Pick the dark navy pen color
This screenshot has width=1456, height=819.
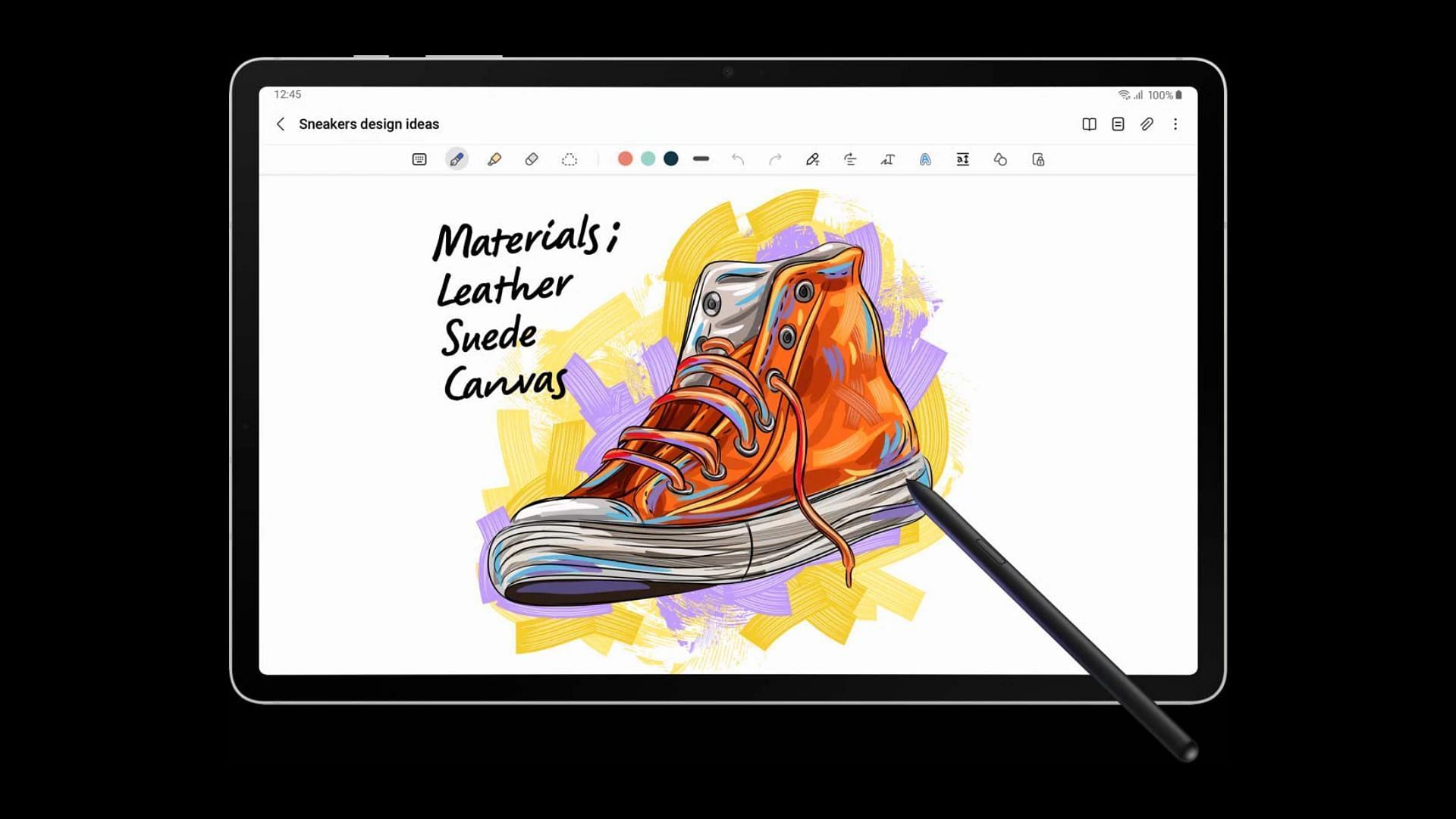tap(671, 158)
